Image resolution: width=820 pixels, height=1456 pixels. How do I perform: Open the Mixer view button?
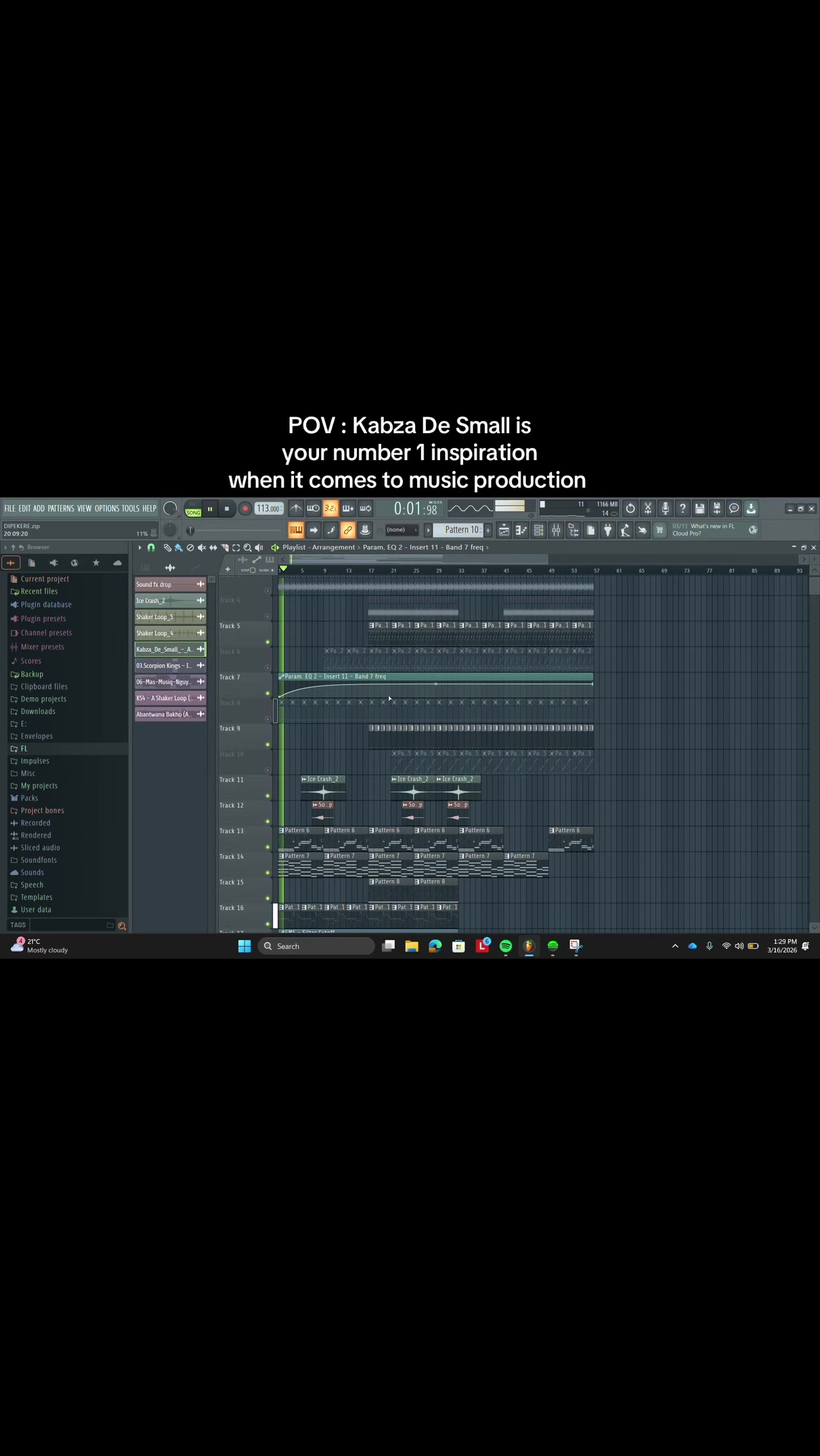pos(556,530)
